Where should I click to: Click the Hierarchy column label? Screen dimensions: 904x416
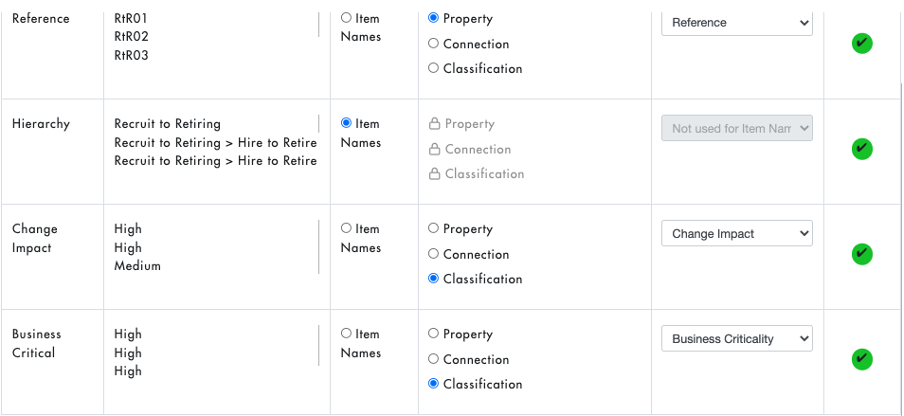point(41,124)
